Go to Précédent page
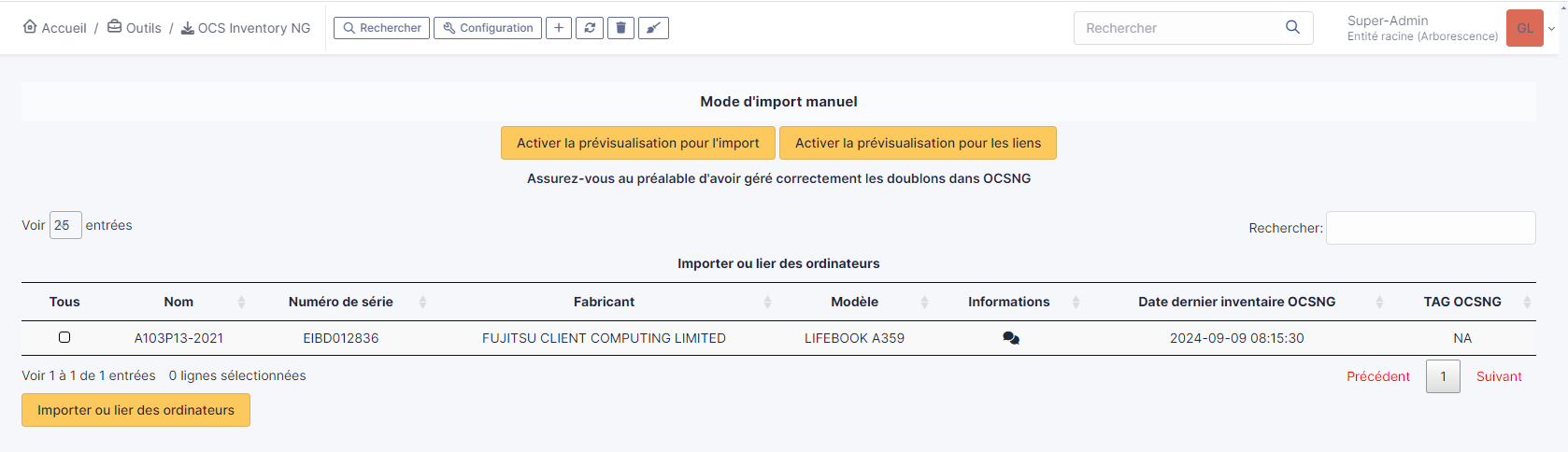Screen dimensions: 1568x452 pos(1378,376)
